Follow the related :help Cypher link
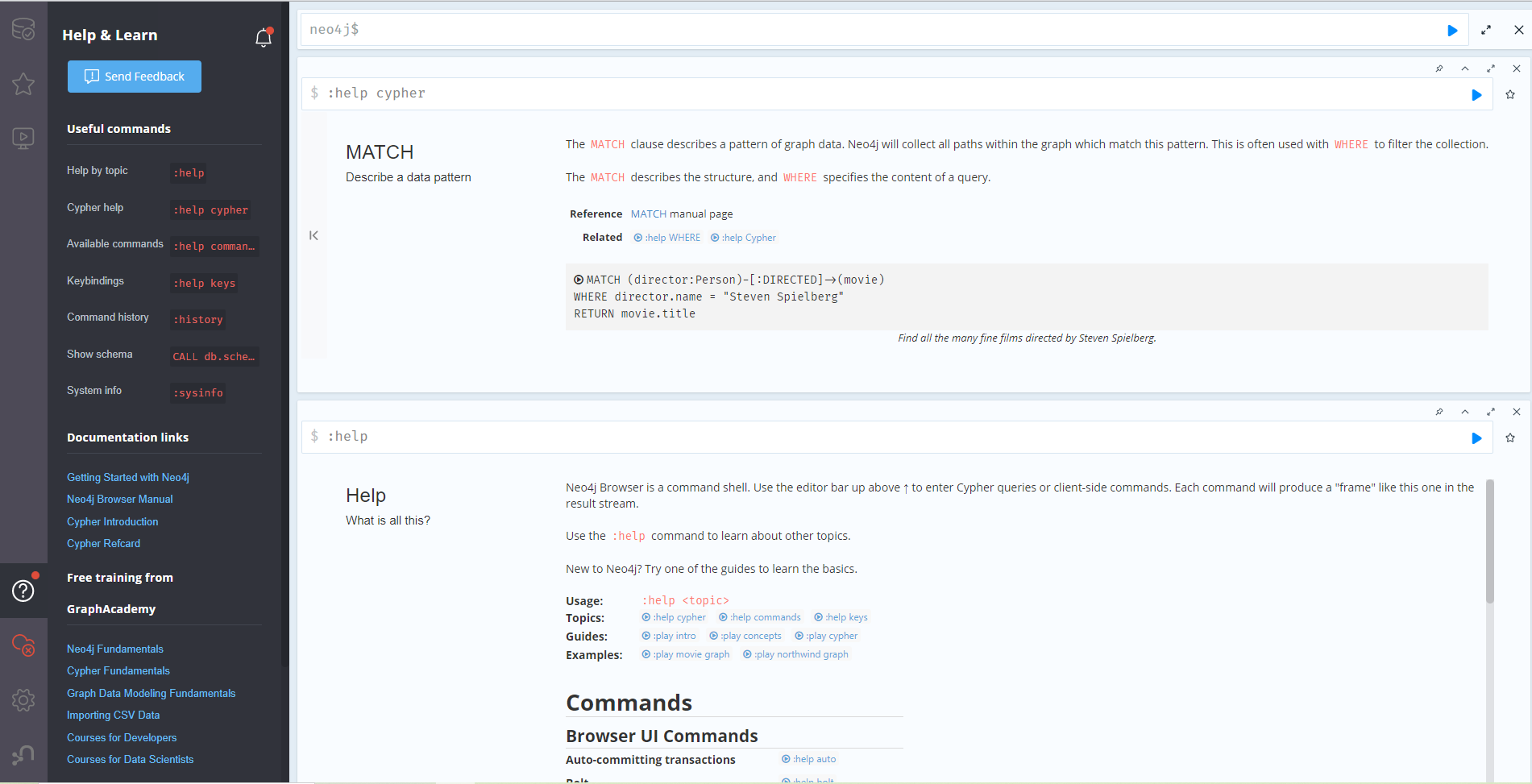 (743, 238)
